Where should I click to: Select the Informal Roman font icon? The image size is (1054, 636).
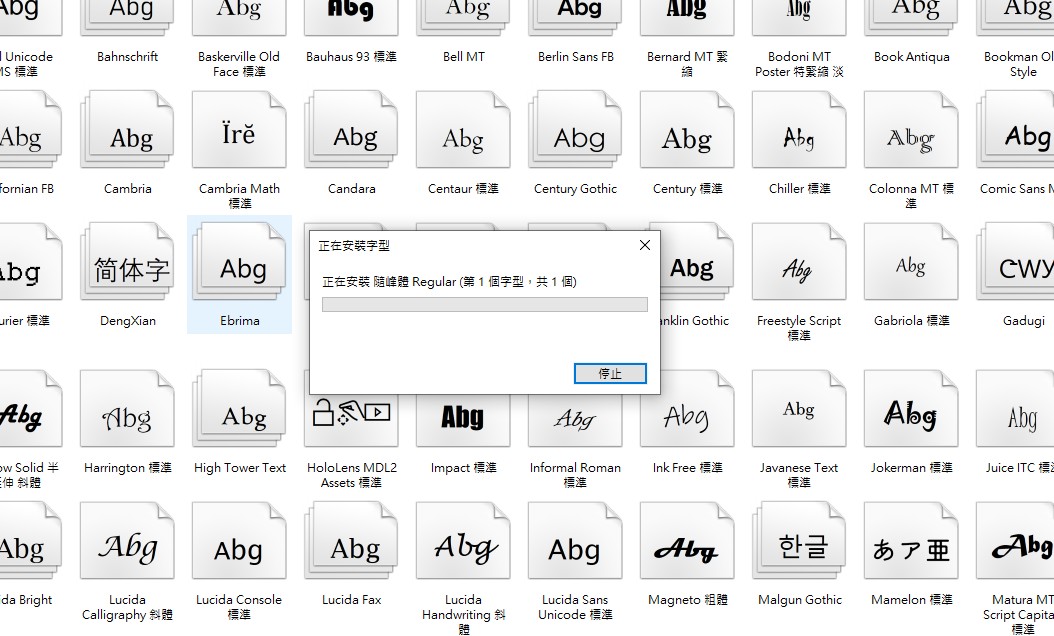(x=575, y=420)
